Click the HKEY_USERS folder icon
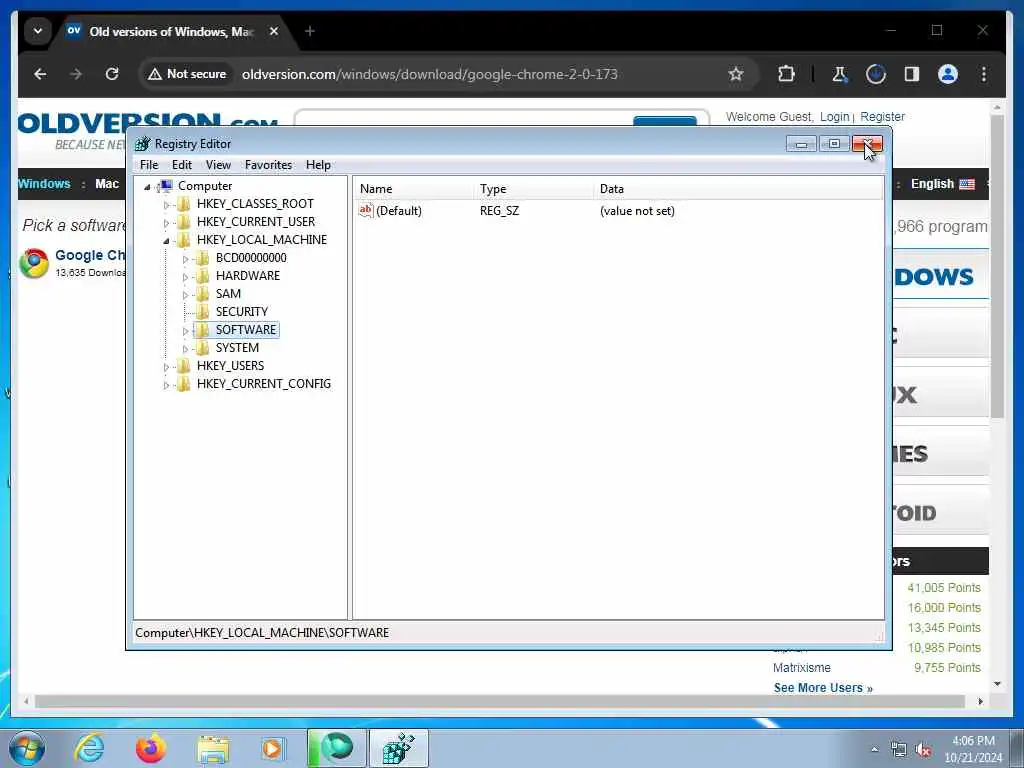The width and height of the screenshot is (1024, 768). [x=184, y=366]
